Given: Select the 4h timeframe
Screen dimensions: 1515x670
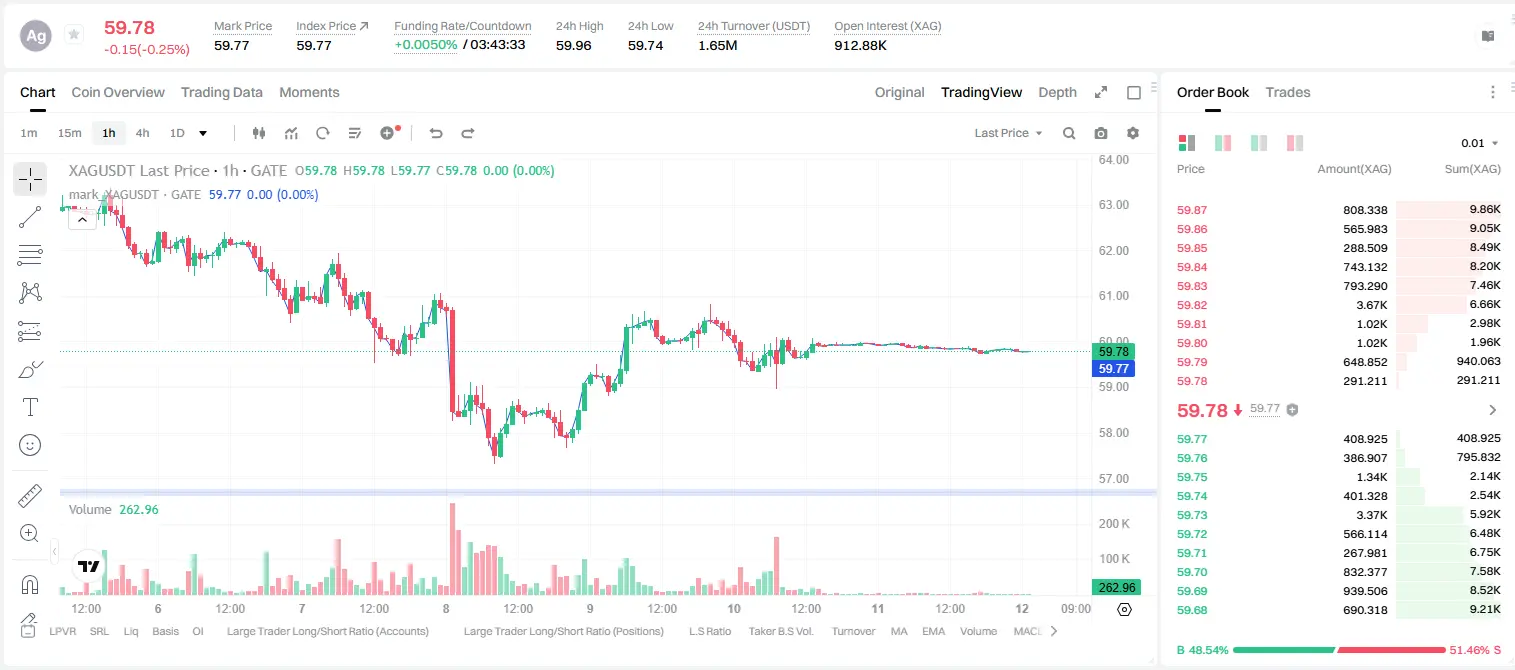Looking at the screenshot, I should point(143,133).
